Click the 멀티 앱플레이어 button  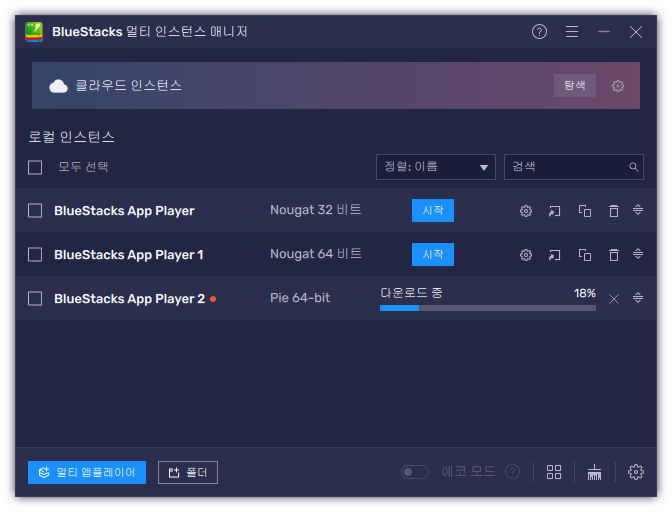coord(87,472)
